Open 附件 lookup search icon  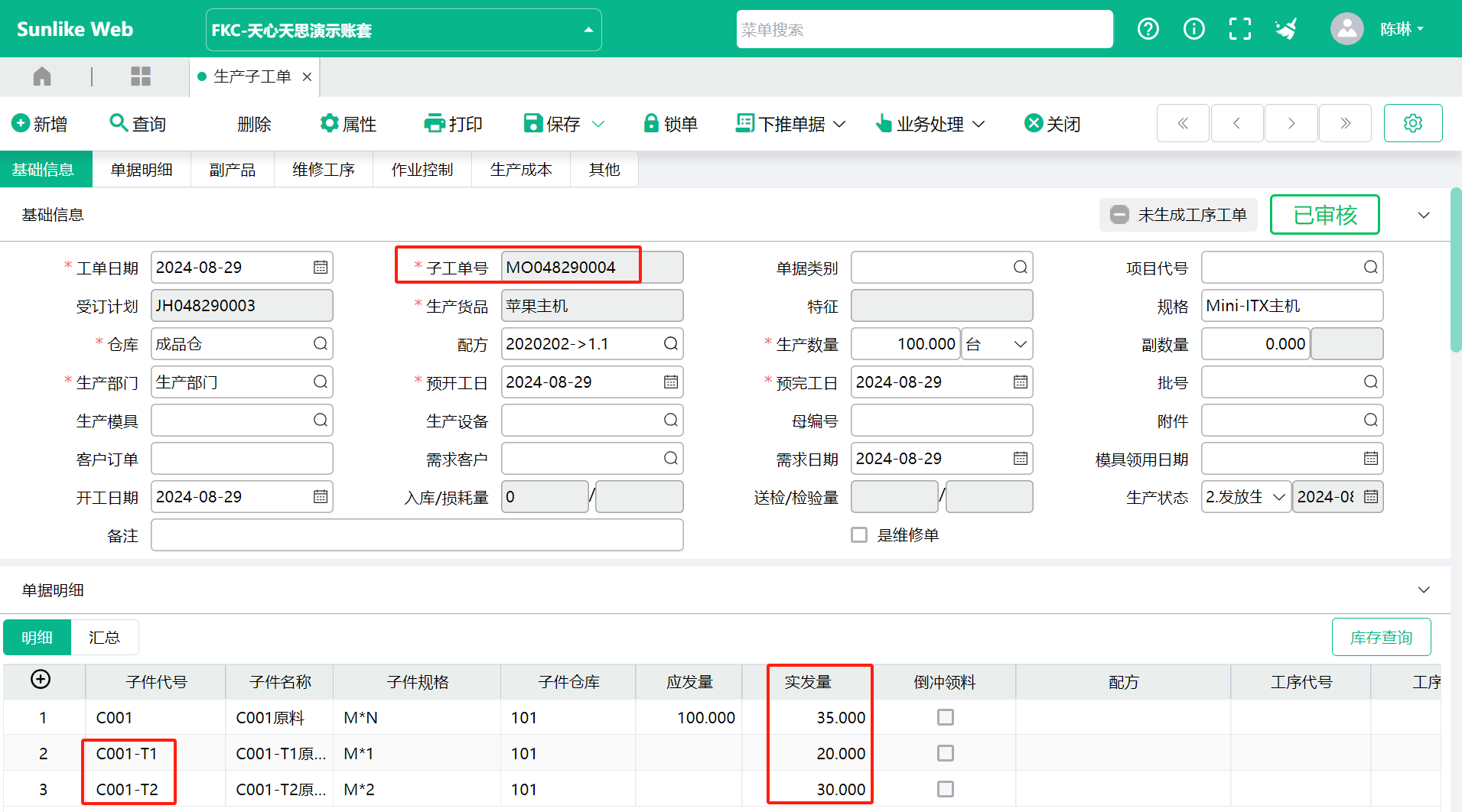[1371, 420]
